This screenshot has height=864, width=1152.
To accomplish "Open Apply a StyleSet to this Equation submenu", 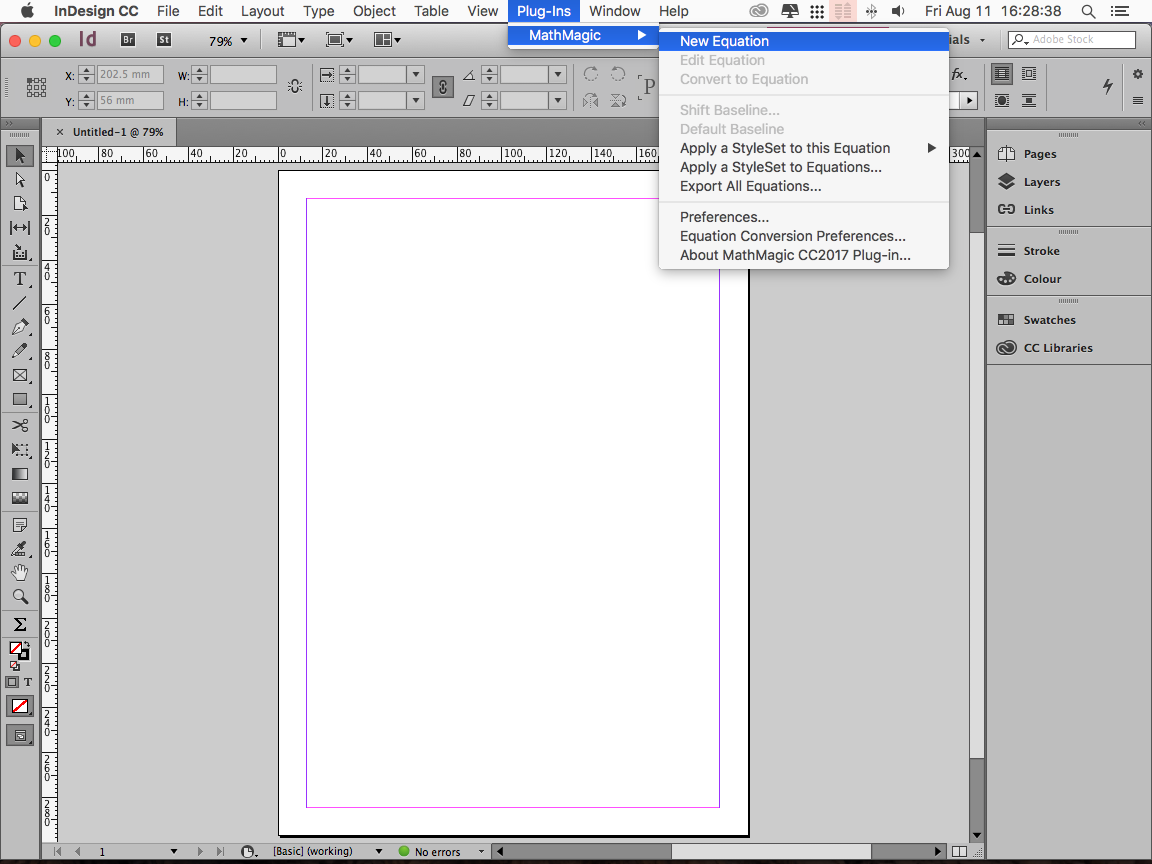I will coord(804,148).
